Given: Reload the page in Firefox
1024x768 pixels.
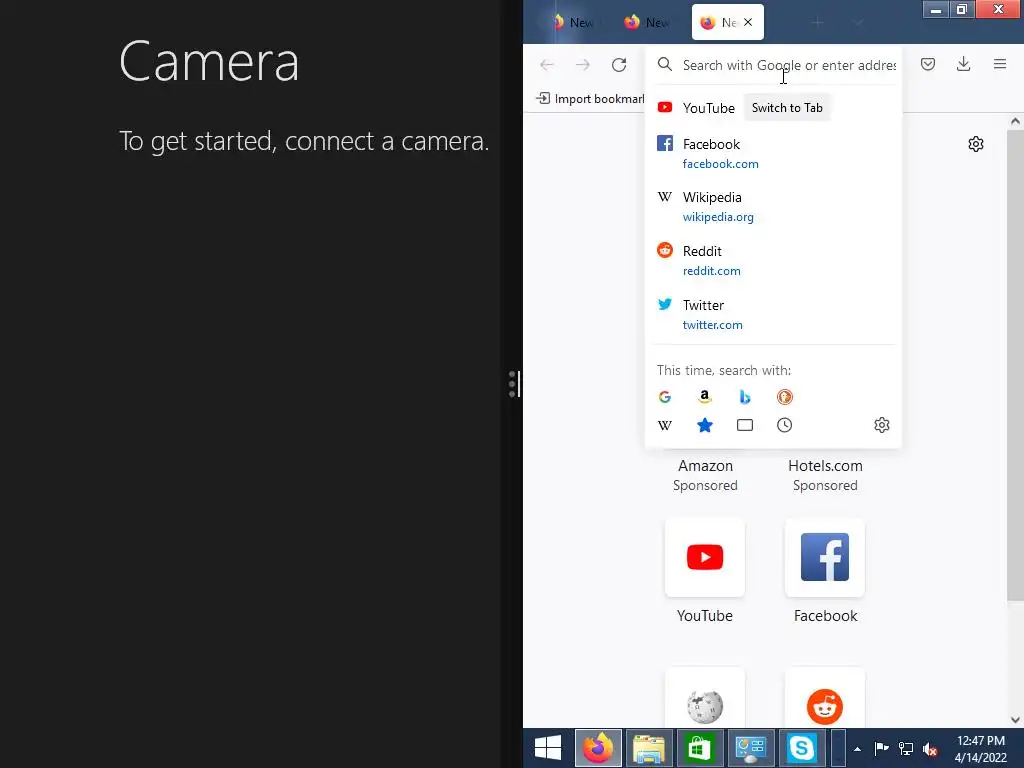Looking at the screenshot, I should (x=618, y=65).
